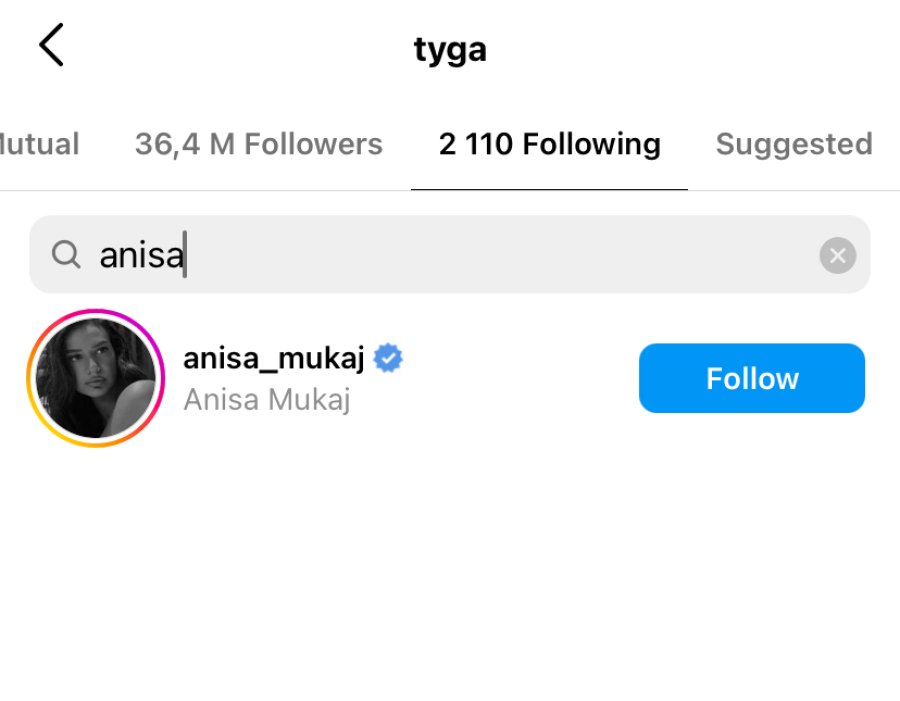900x701 pixels.
Task: Tap empty search bar space left of X
Action: click(499, 254)
